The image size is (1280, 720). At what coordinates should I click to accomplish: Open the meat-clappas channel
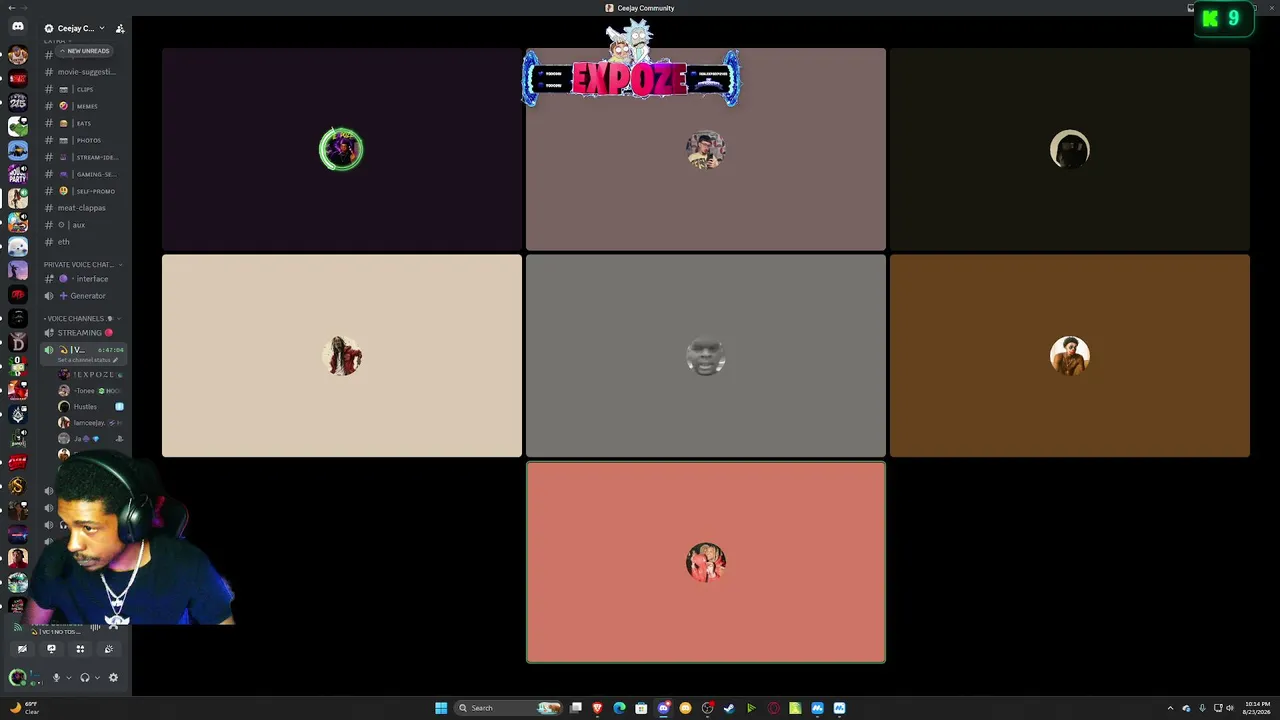point(84,208)
